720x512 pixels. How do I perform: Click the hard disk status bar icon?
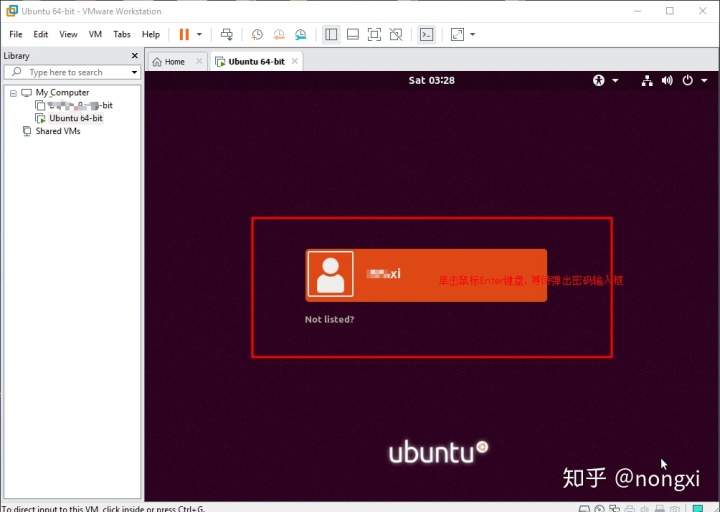(x=584, y=509)
